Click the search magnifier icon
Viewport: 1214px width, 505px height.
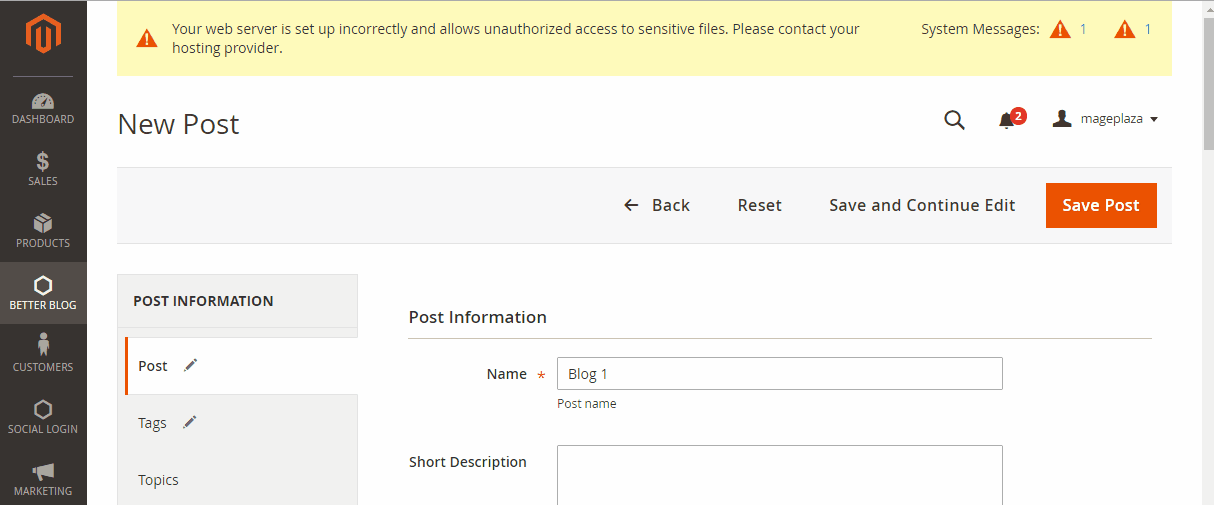(x=955, y=120)
